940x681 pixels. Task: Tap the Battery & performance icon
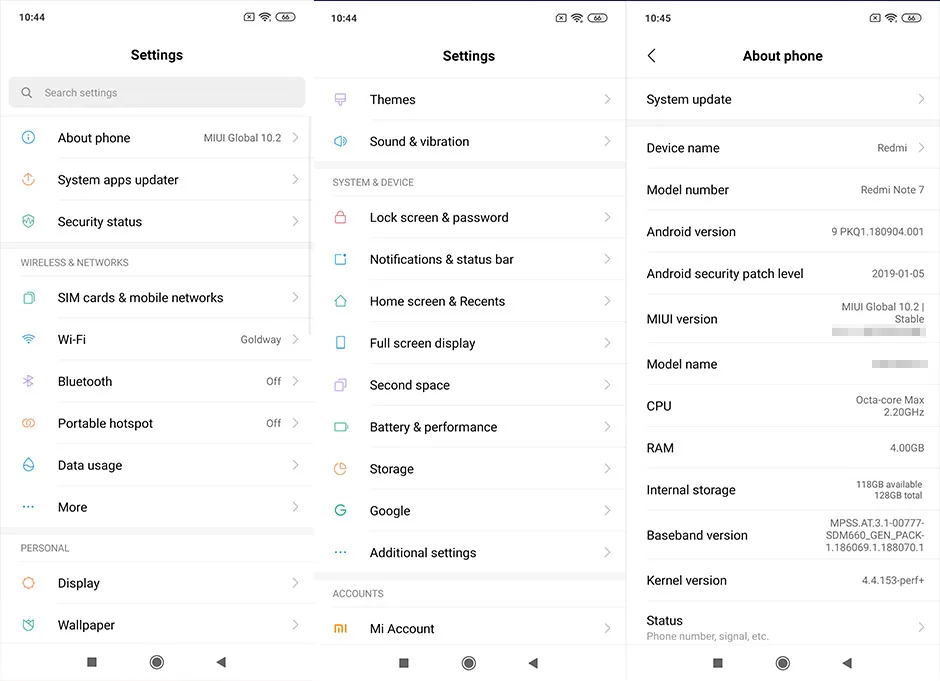point(341,427)
